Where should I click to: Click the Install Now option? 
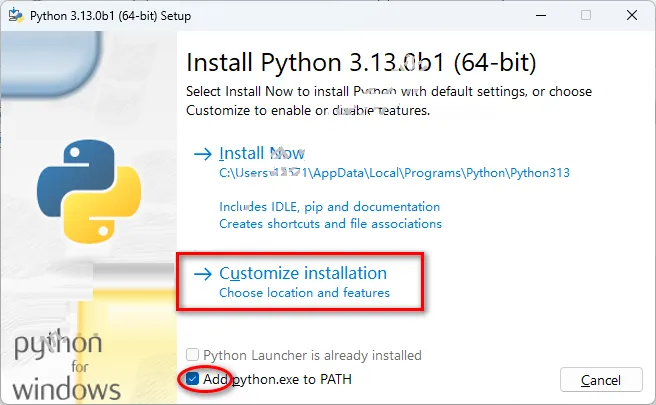(x=262, y=154)
